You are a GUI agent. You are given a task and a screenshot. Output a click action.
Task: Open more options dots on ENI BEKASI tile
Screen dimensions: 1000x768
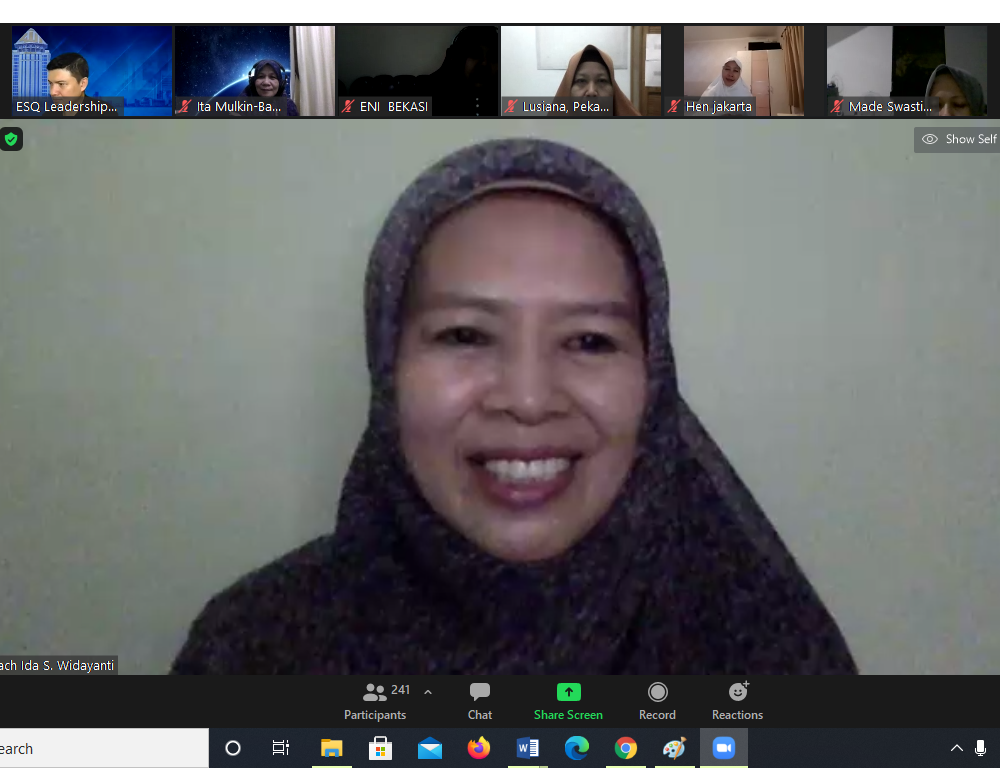coord(477,105)
